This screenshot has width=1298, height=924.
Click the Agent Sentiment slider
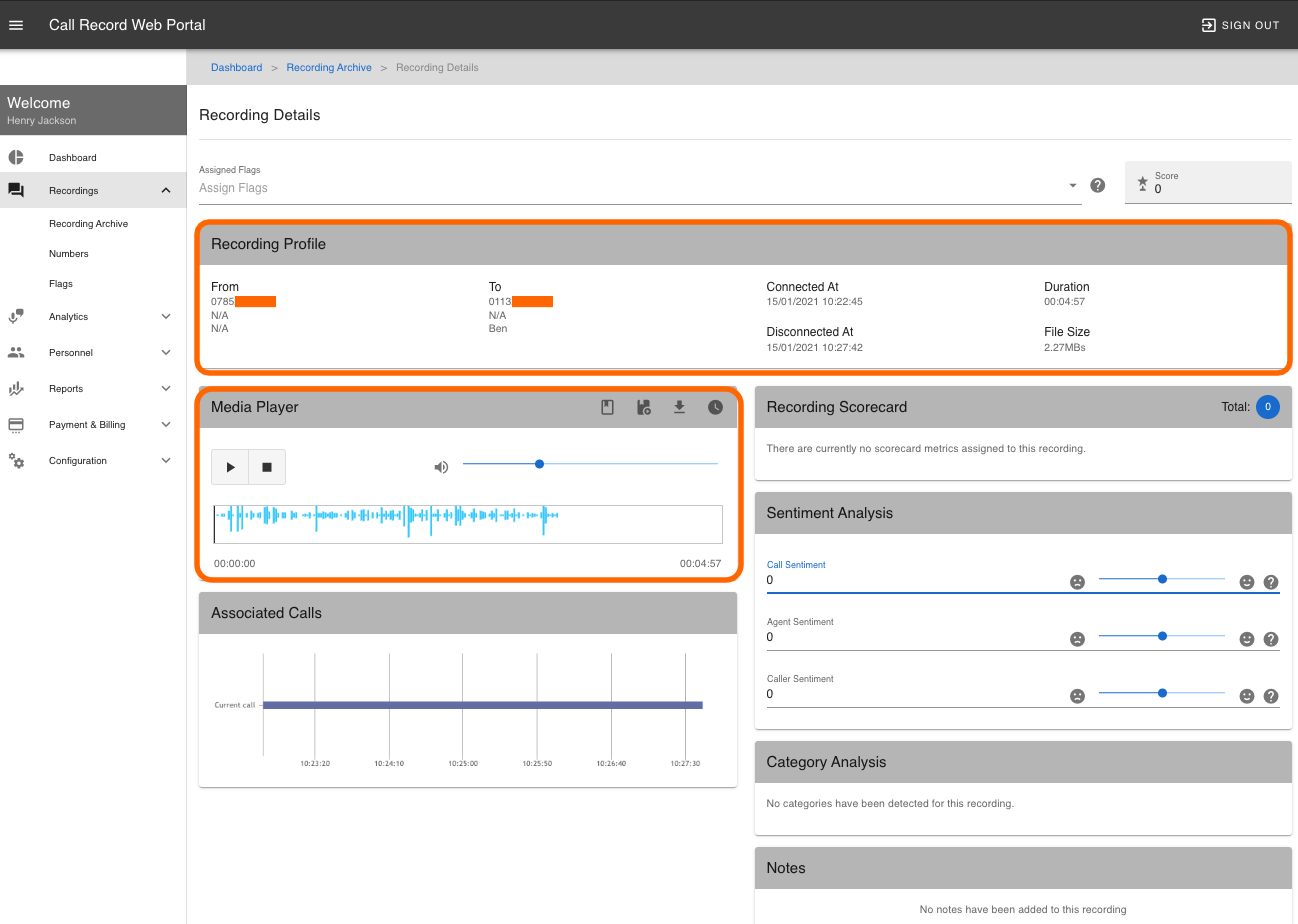(1162, 636)
